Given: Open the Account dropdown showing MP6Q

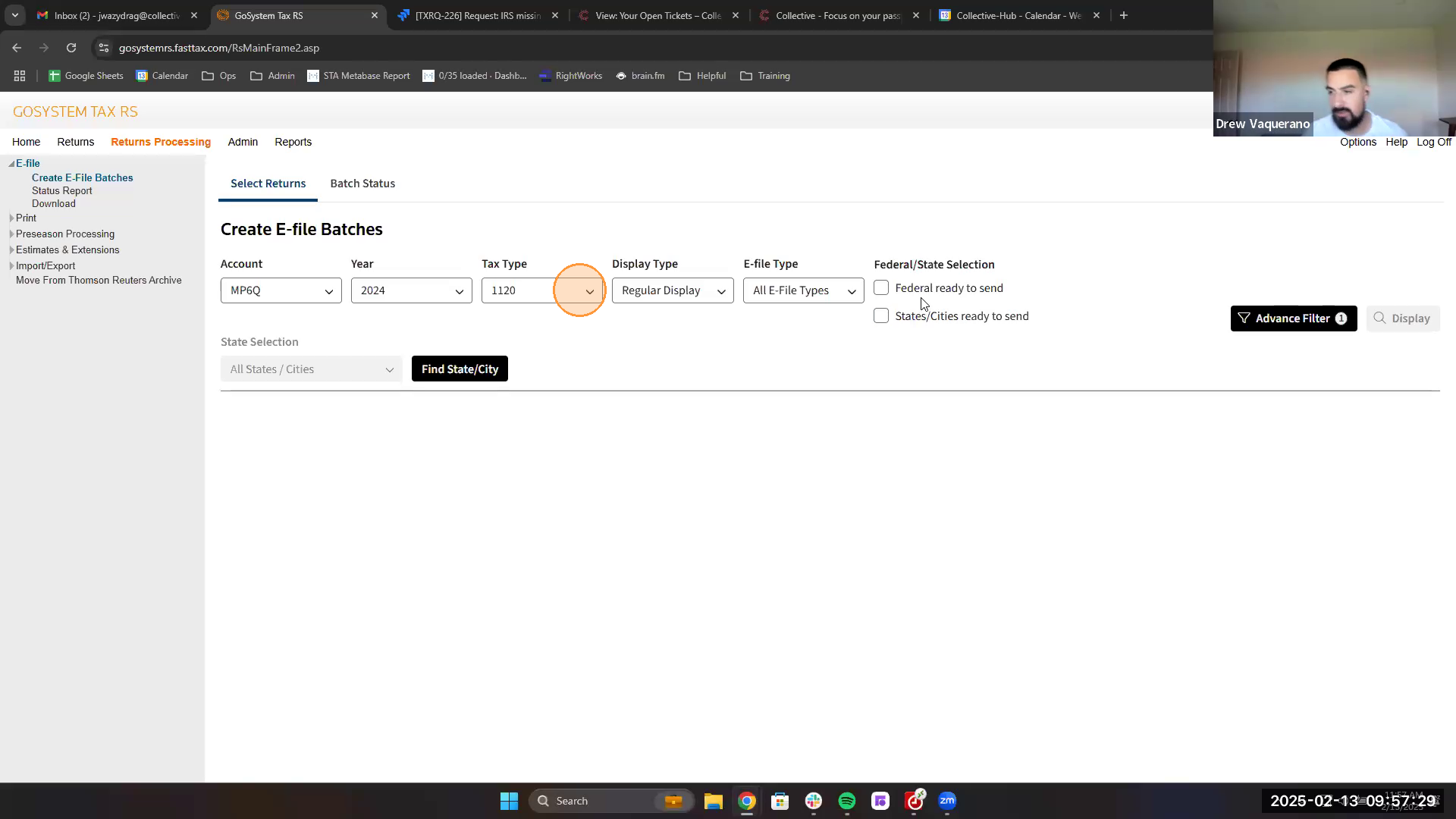Looking at the screenshot, I should 281,290.
